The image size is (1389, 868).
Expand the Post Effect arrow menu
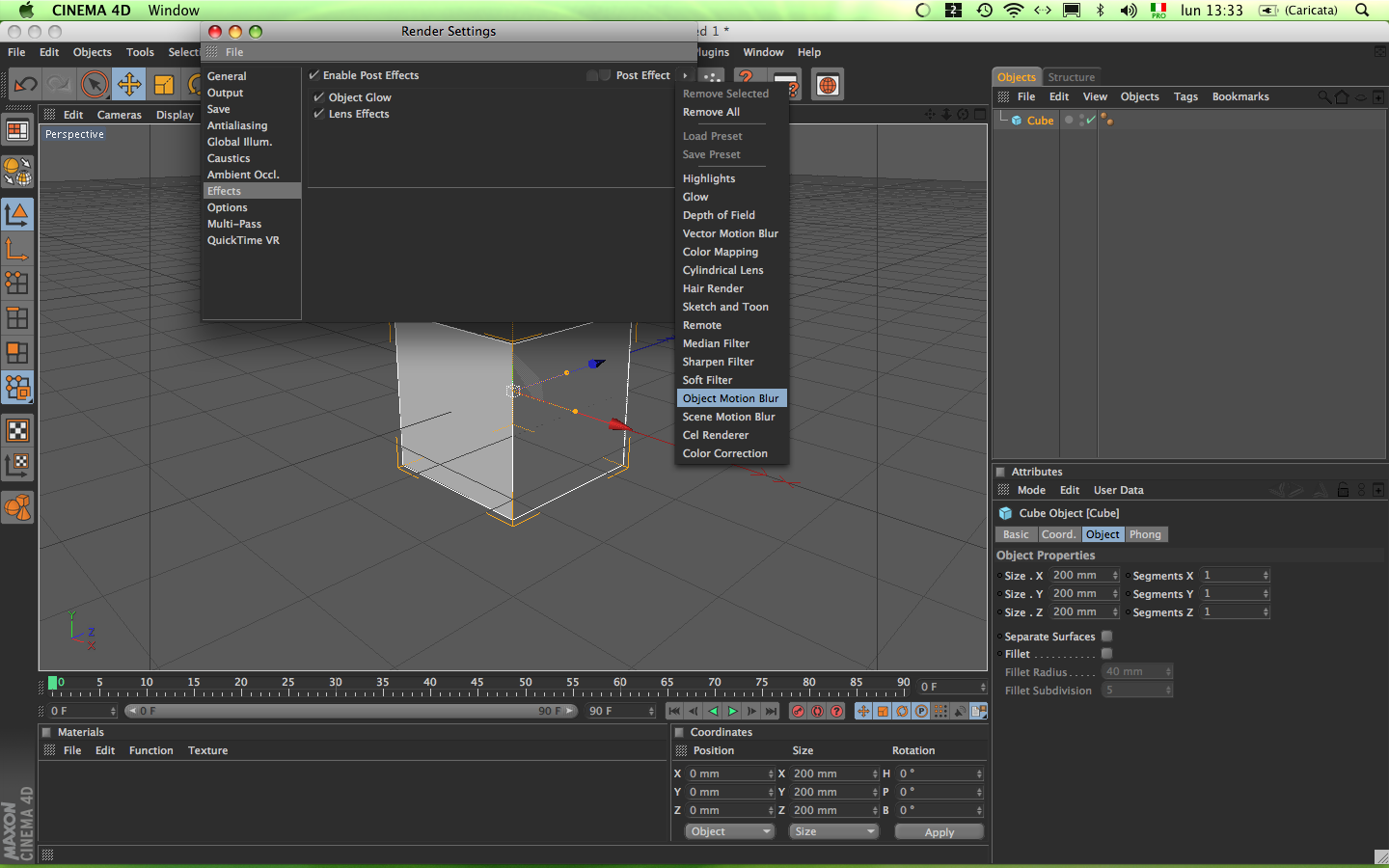(685, 75)
